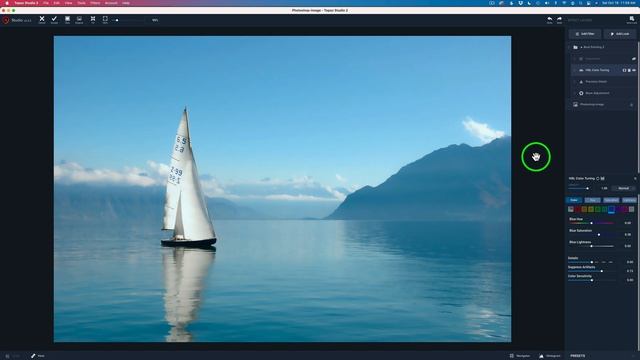
Task: Click the Opacity slider in HSL panel
Action: (579, 188)
